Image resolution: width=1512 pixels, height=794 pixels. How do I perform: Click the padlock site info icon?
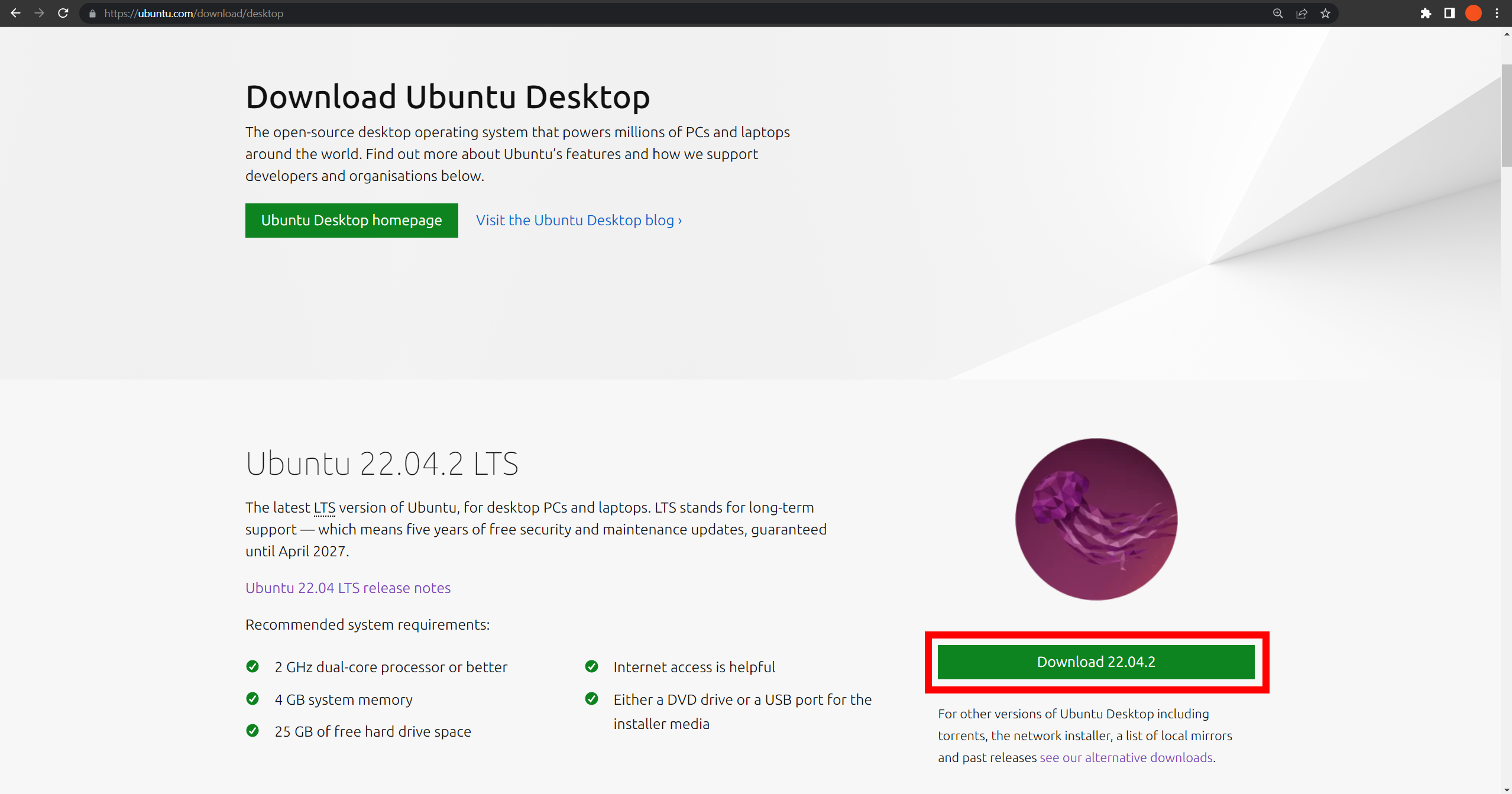click(92, 14)
